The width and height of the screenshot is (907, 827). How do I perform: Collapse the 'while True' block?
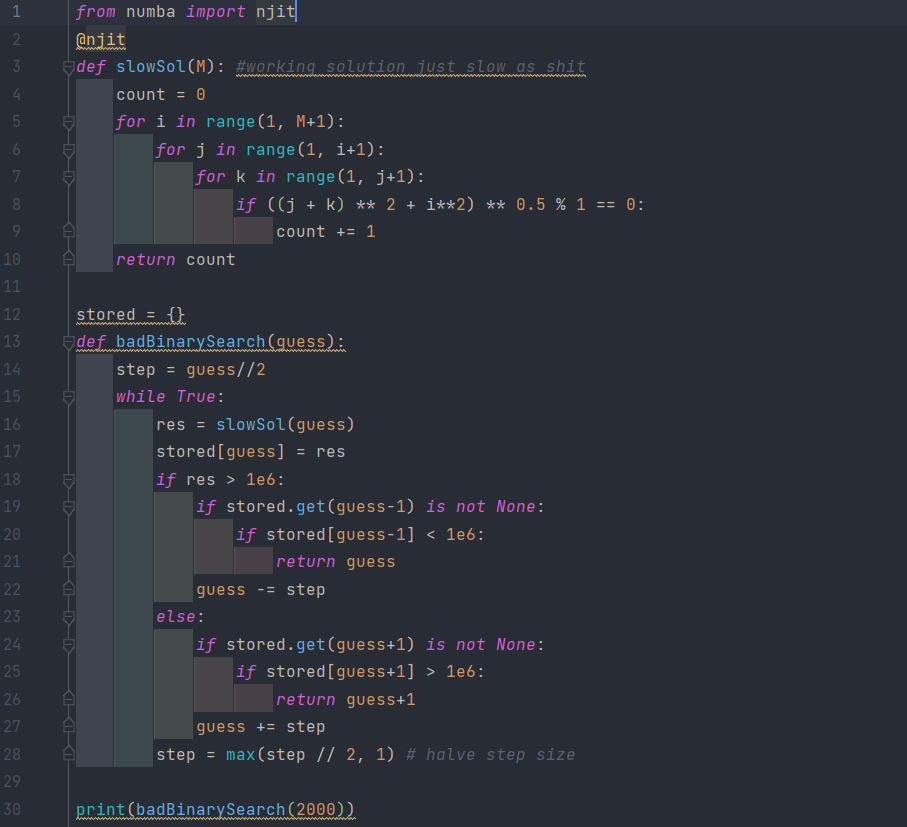(68, 397)
